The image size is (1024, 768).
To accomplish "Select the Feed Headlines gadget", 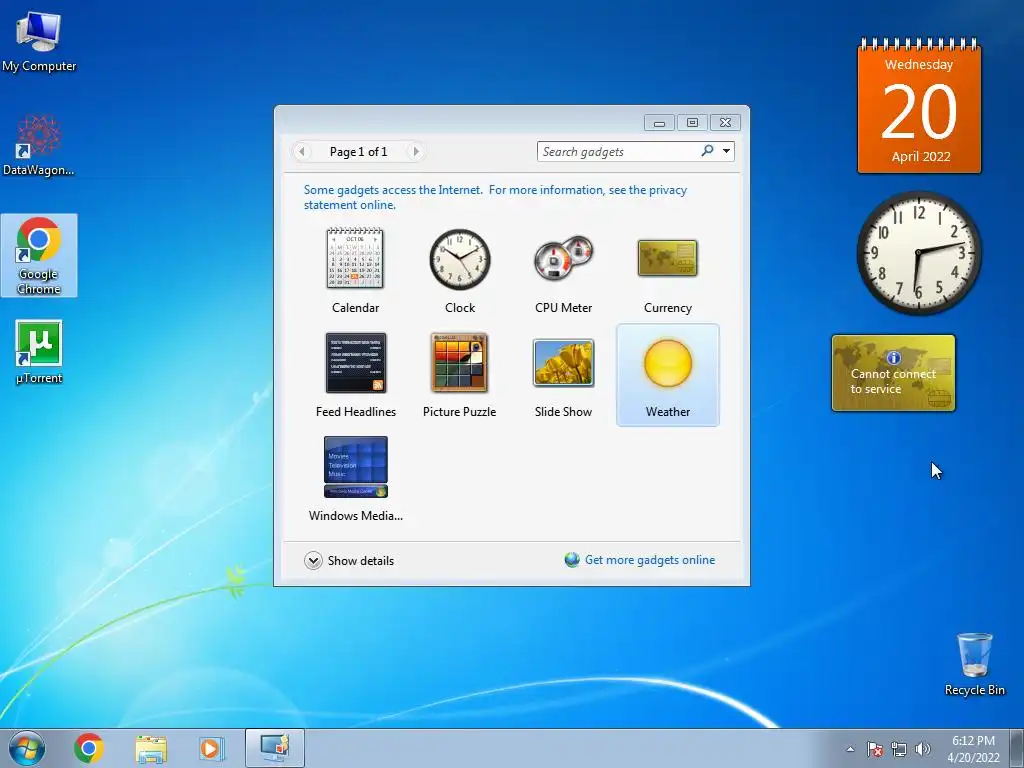I will 355,374.
